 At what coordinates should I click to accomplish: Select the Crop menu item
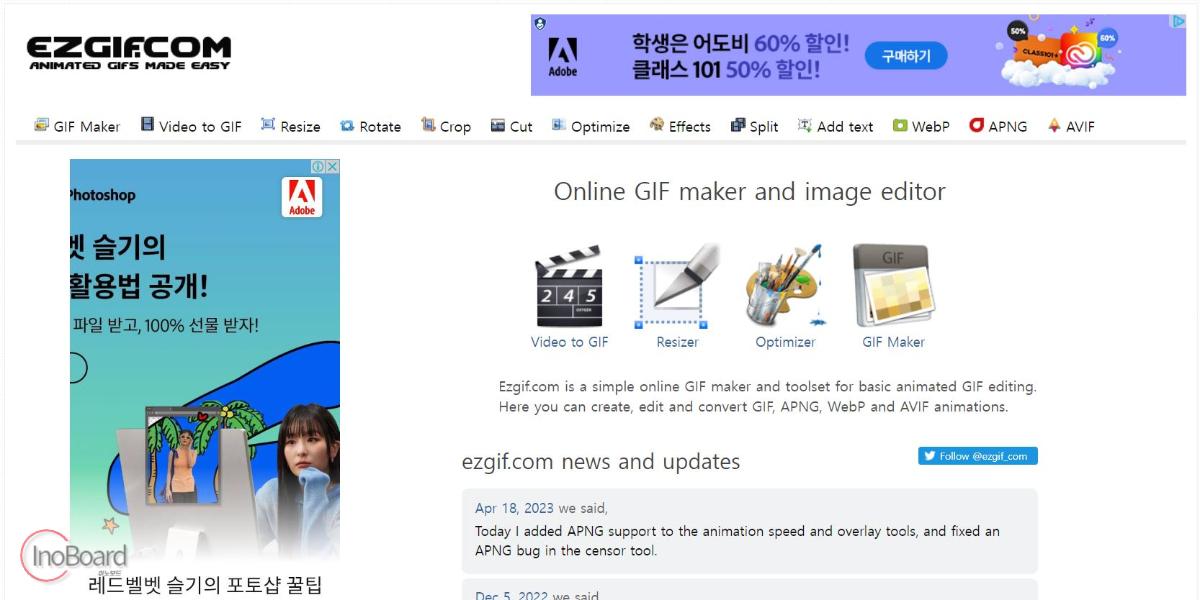click(x=446, y=126)
